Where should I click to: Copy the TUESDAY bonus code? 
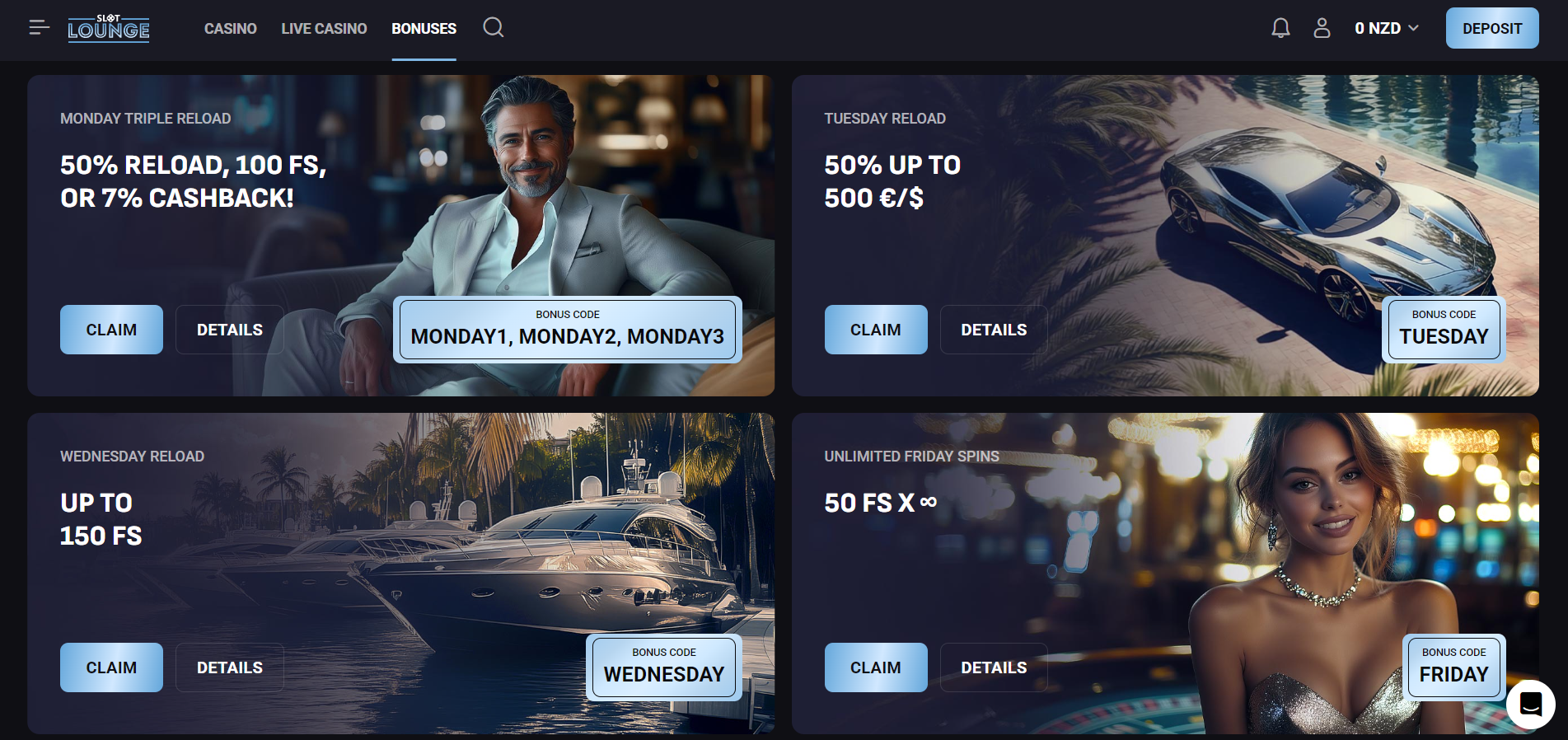1444,330
